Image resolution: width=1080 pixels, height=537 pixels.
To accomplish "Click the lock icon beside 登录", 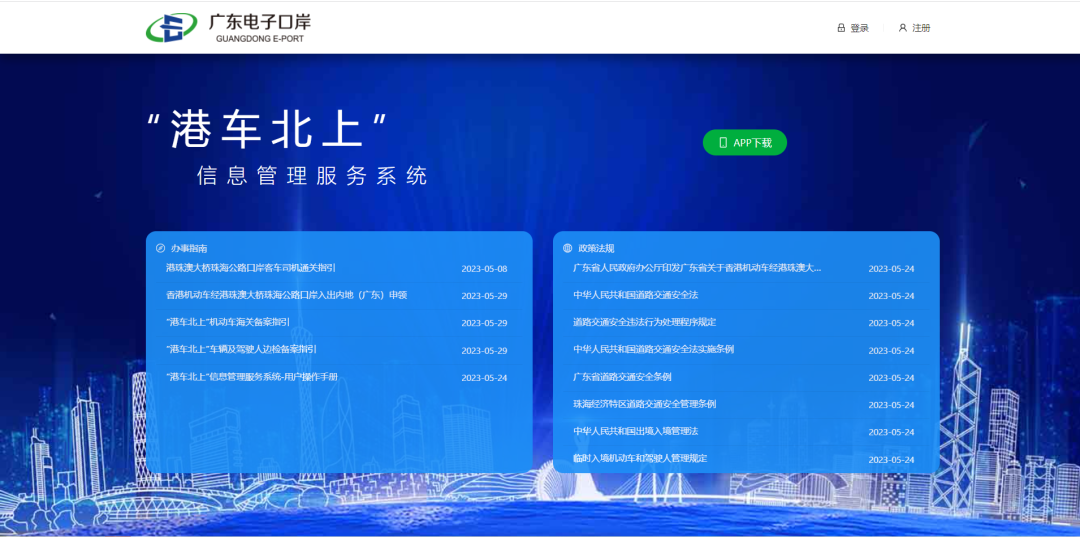I will coord(841,28).
